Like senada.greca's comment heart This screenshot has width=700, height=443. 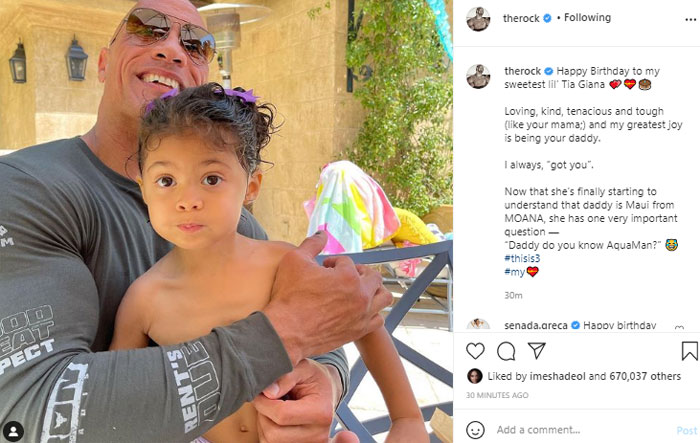[x=679, y=328]
